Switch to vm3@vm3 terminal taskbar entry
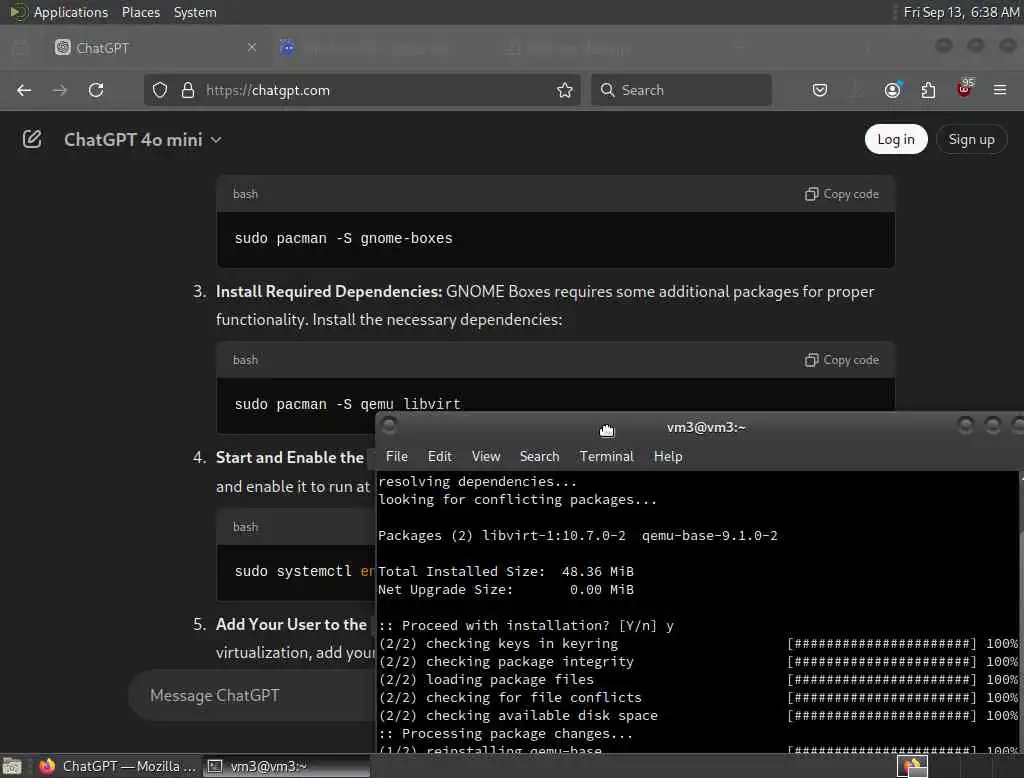1024x778 pixels. (x=287, y=766)
